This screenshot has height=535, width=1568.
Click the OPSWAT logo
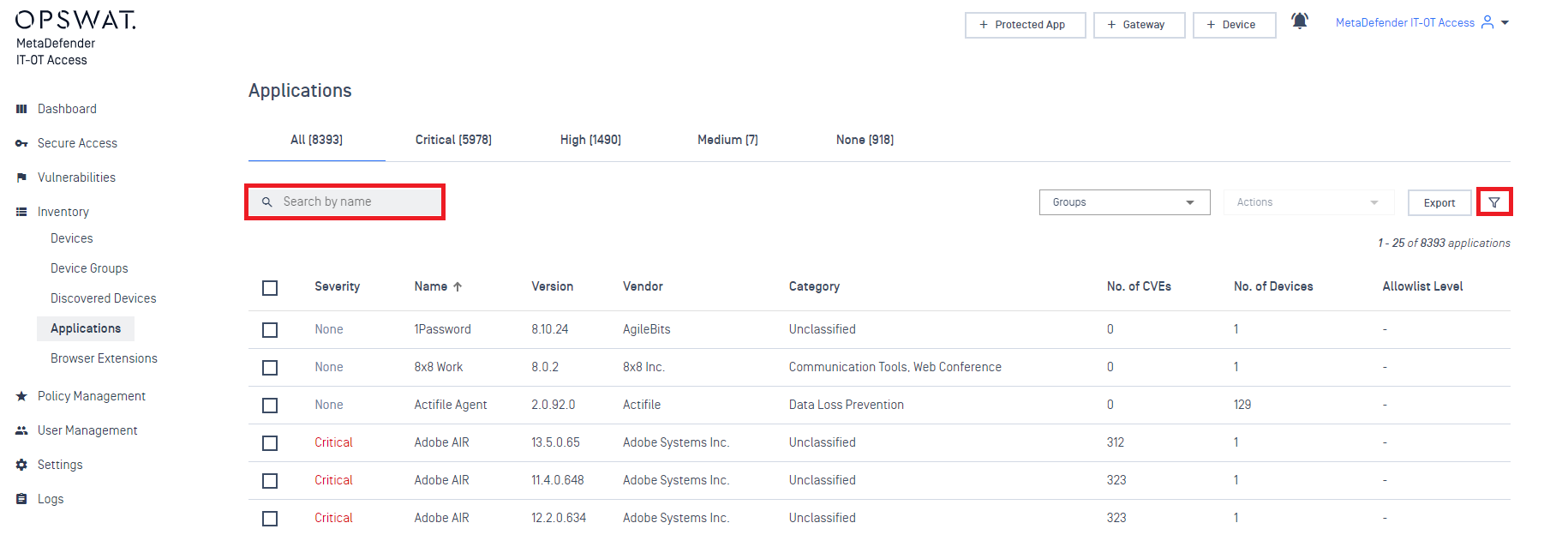75,20
